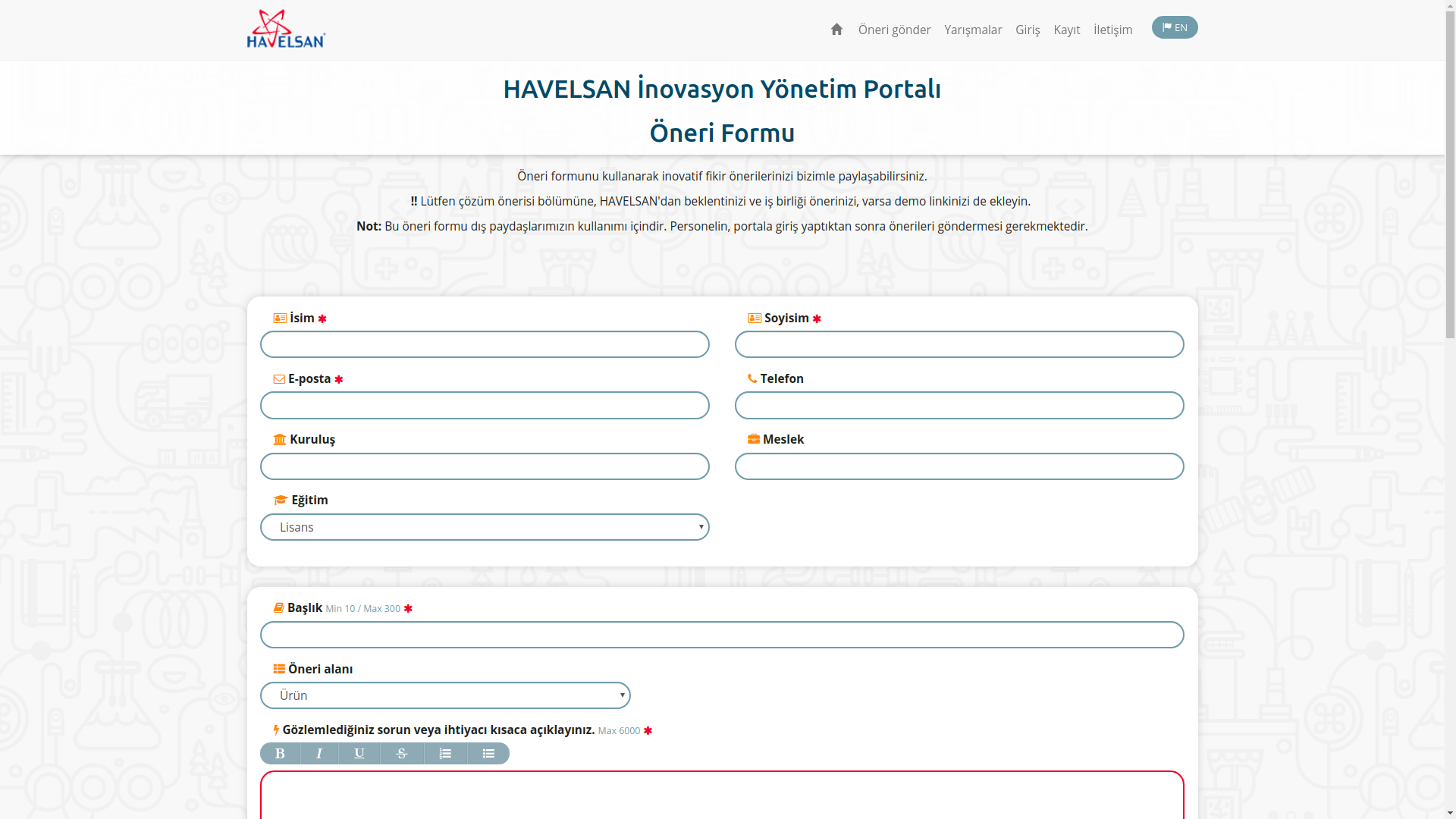
Task: Click the 'Max 6000' hint text
Action: click(x=619, y=731)
